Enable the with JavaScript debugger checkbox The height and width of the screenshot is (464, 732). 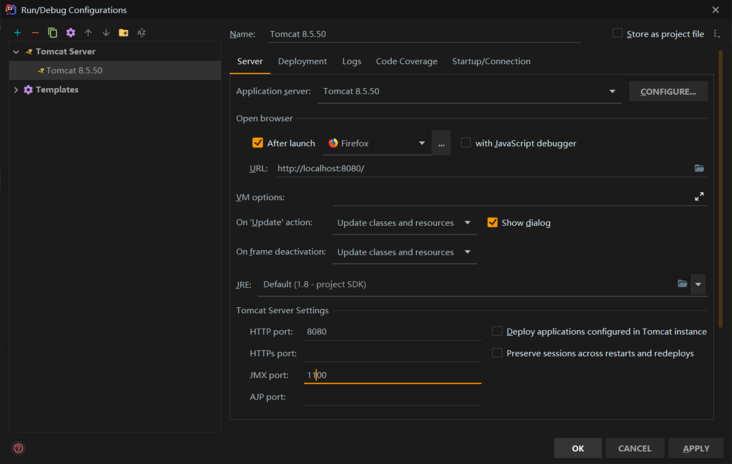click(x=466, y=143)
